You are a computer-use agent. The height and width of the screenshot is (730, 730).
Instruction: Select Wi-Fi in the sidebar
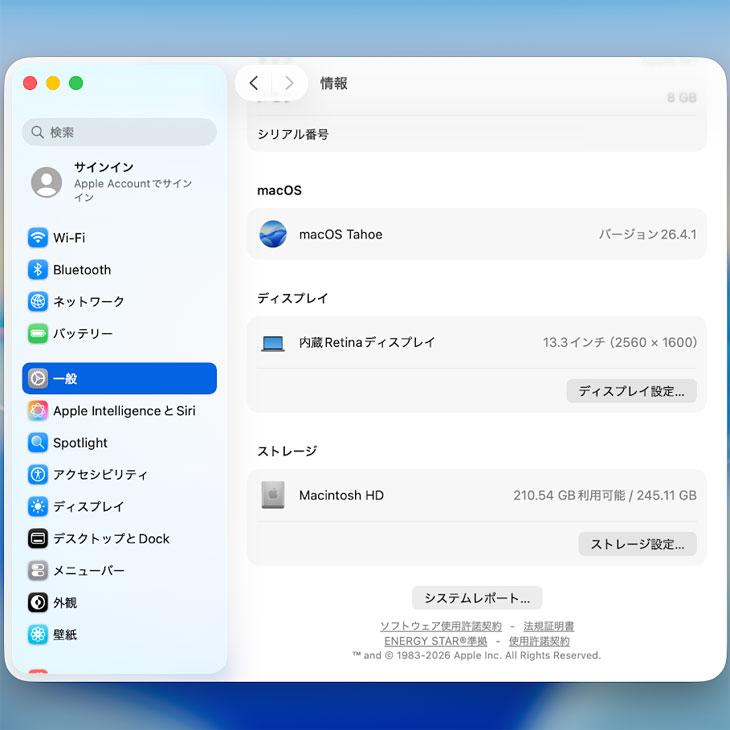pyautogui.click(x=120, y=237)
